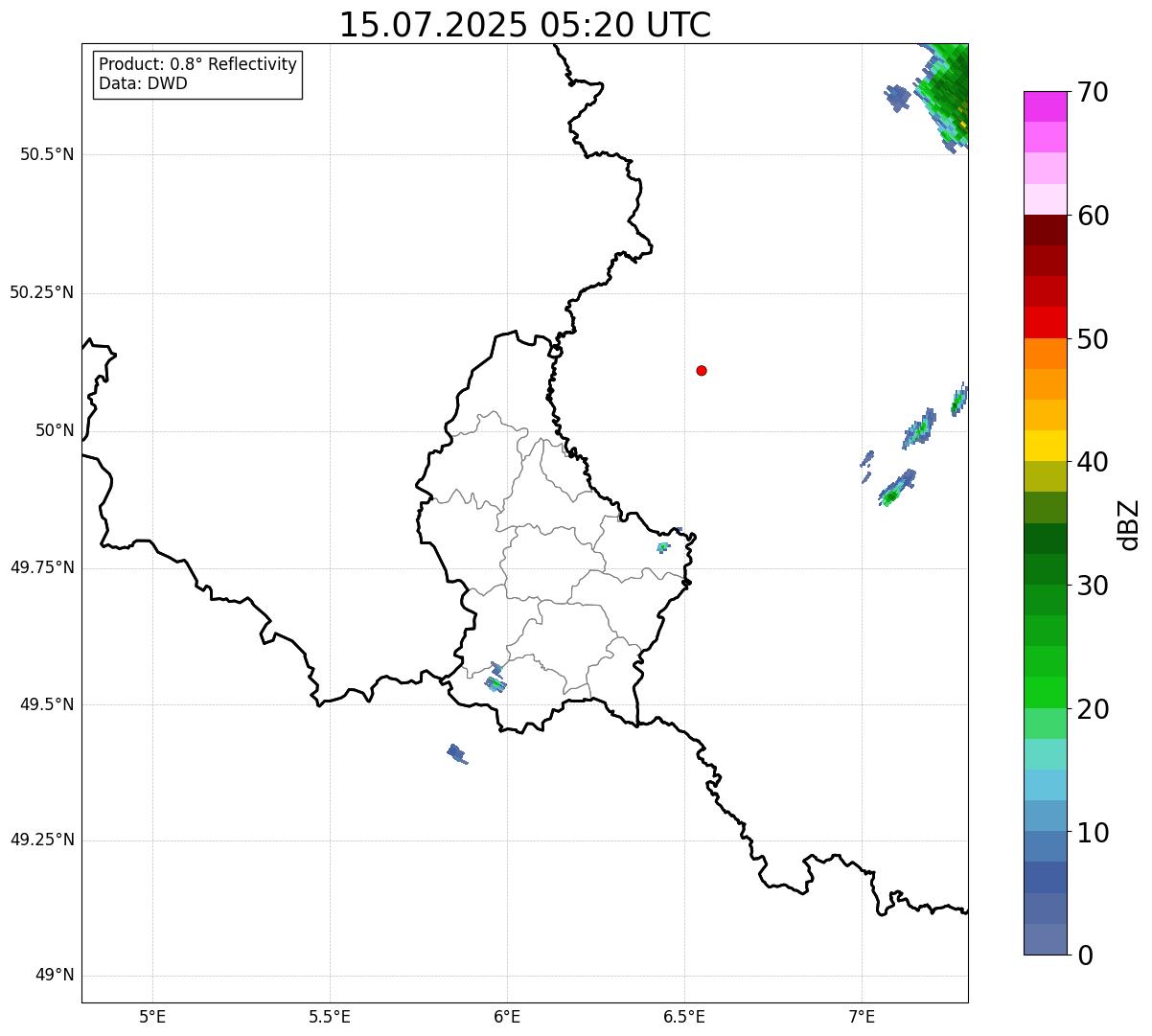1152x1036 pixels.
Task: Click the 5.5°E longitude label
Action: pyautogui.click(x=330, y=1016)
